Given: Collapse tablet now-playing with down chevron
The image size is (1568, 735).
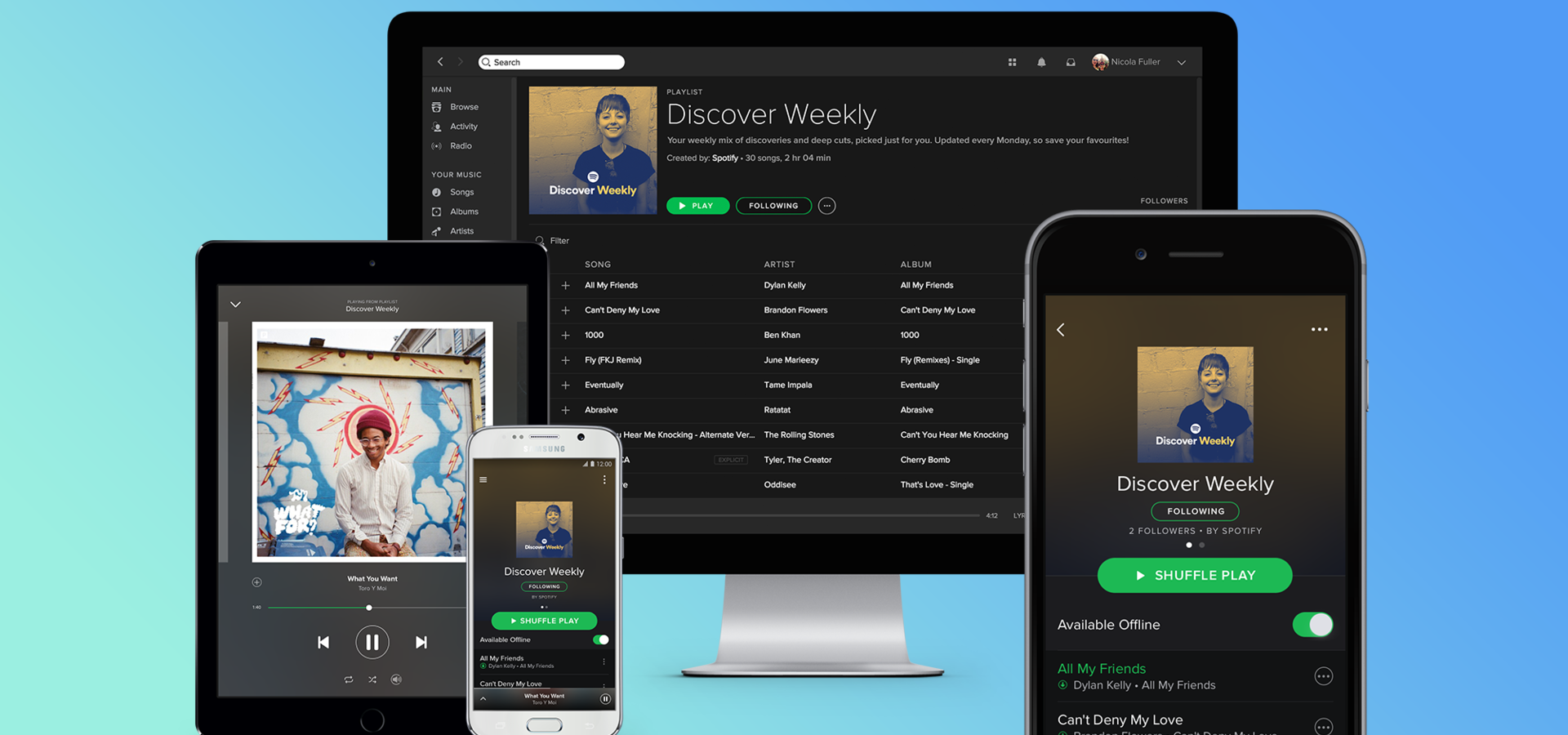Looking at the screenshot, I should click(235, 305).
